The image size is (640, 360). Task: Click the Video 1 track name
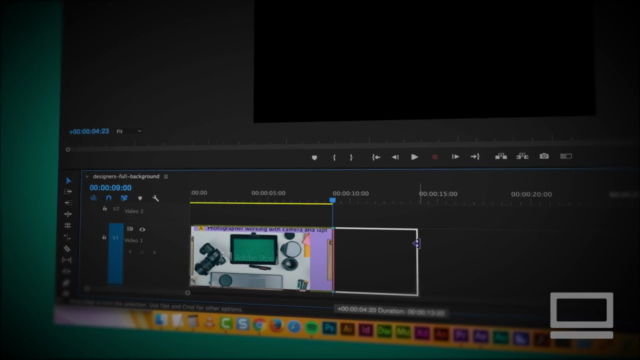pos(133,240)
